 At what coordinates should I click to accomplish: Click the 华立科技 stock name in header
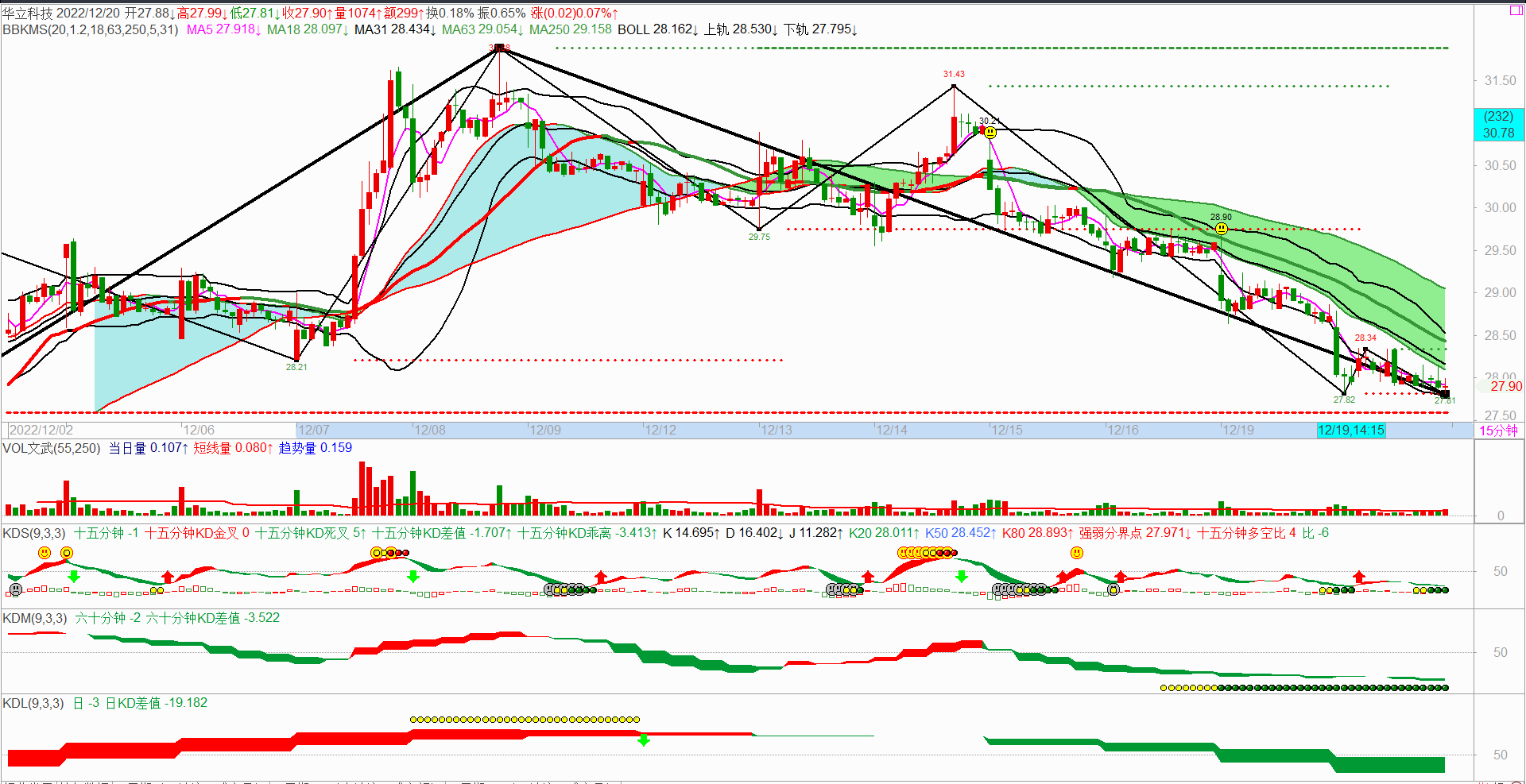pos(28,14)
